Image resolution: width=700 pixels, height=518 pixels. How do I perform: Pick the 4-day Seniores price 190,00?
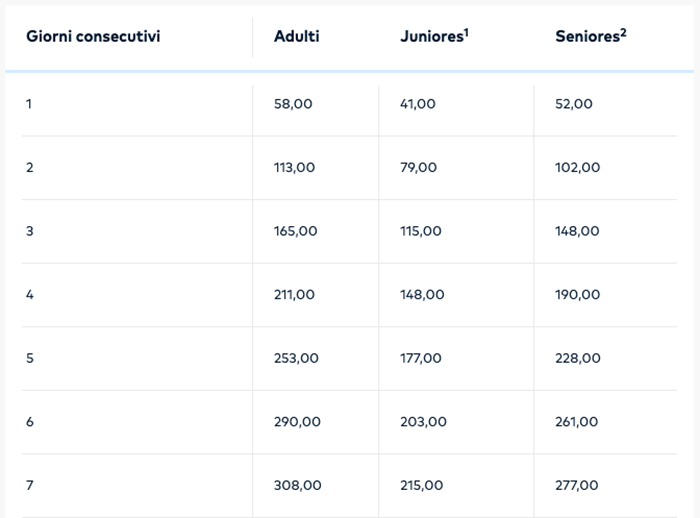pyautogui.click(x=578, y=295)
